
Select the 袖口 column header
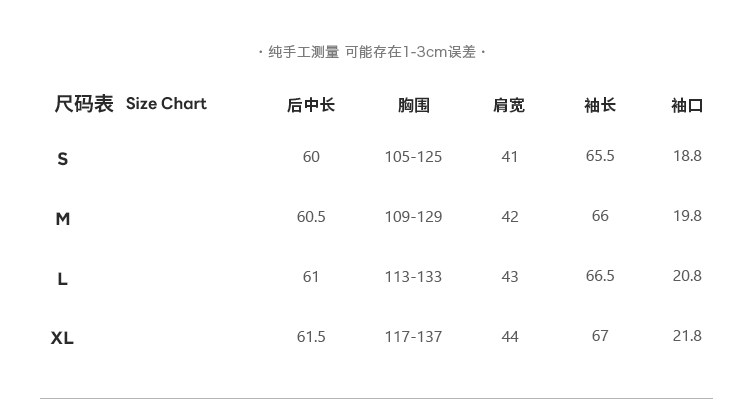coord(687,105)
